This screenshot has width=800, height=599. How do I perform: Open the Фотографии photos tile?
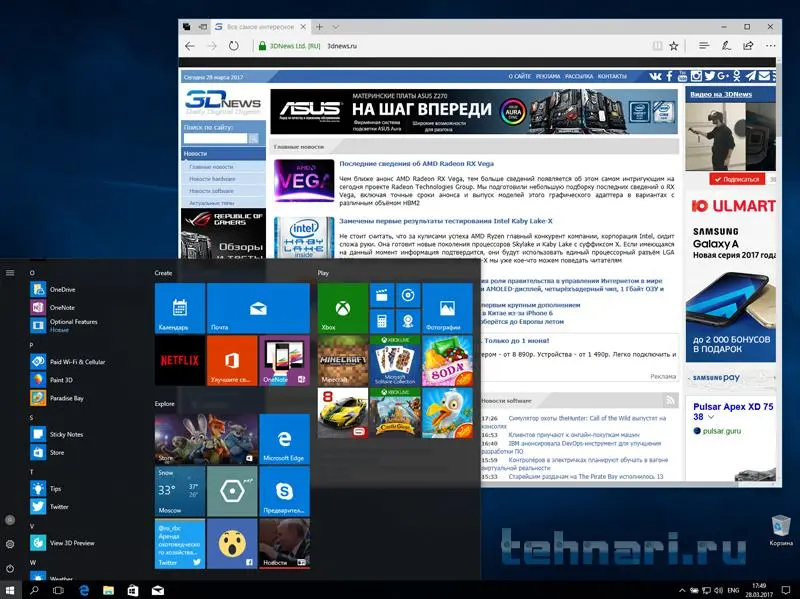pyautogui.click(x=447, y=308)
